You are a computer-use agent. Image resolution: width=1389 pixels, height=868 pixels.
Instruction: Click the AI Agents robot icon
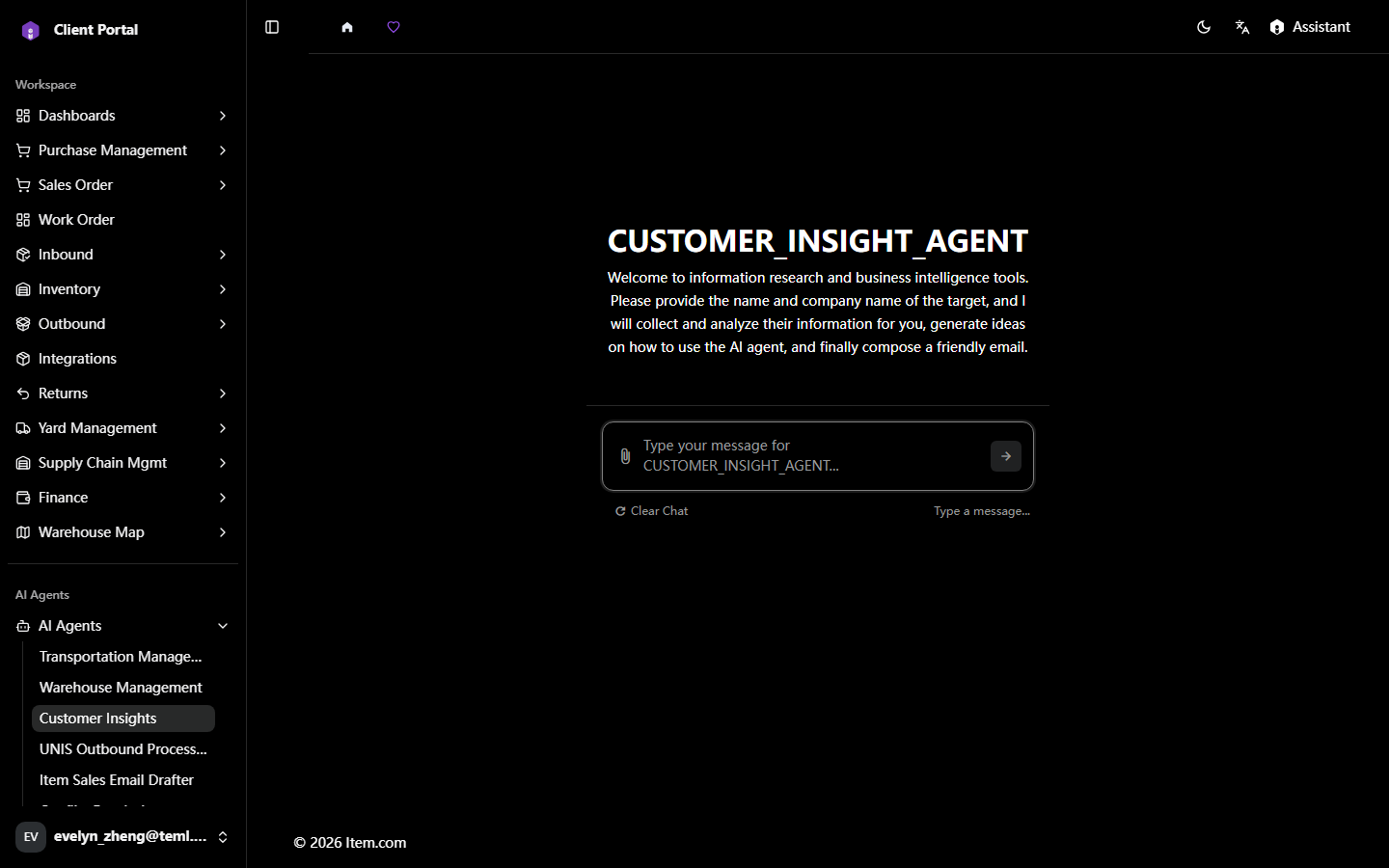[23, 626]
